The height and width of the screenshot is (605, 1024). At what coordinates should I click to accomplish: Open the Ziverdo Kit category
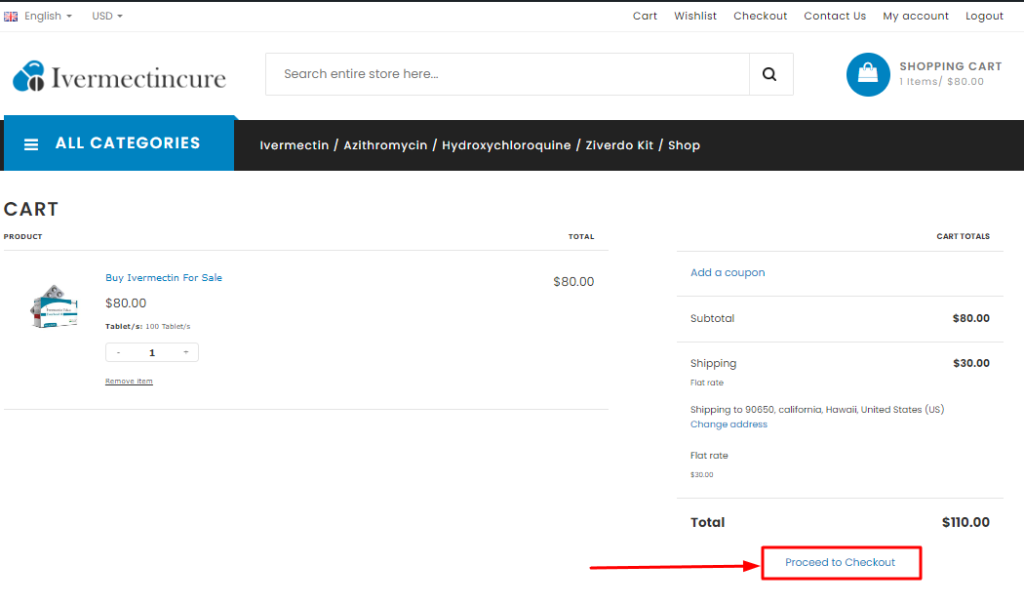(x=619, y=145)
